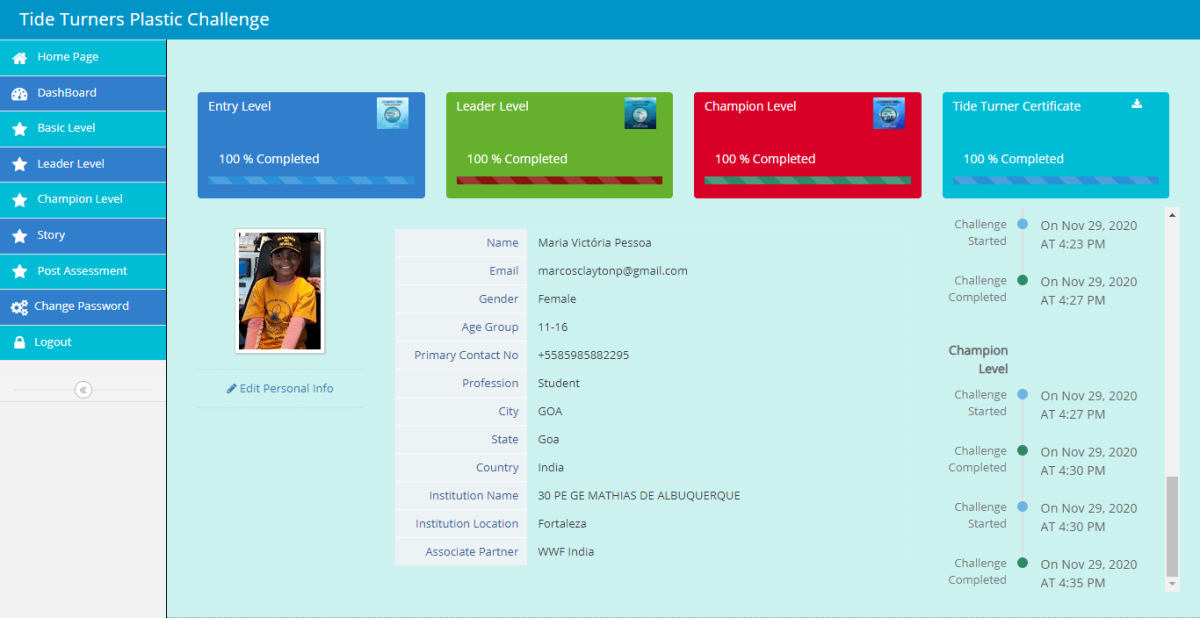The height and width of the screenshot is (618, 1200).
Task: Click the gears icon beside Change Password
Action: click(19, 307)
